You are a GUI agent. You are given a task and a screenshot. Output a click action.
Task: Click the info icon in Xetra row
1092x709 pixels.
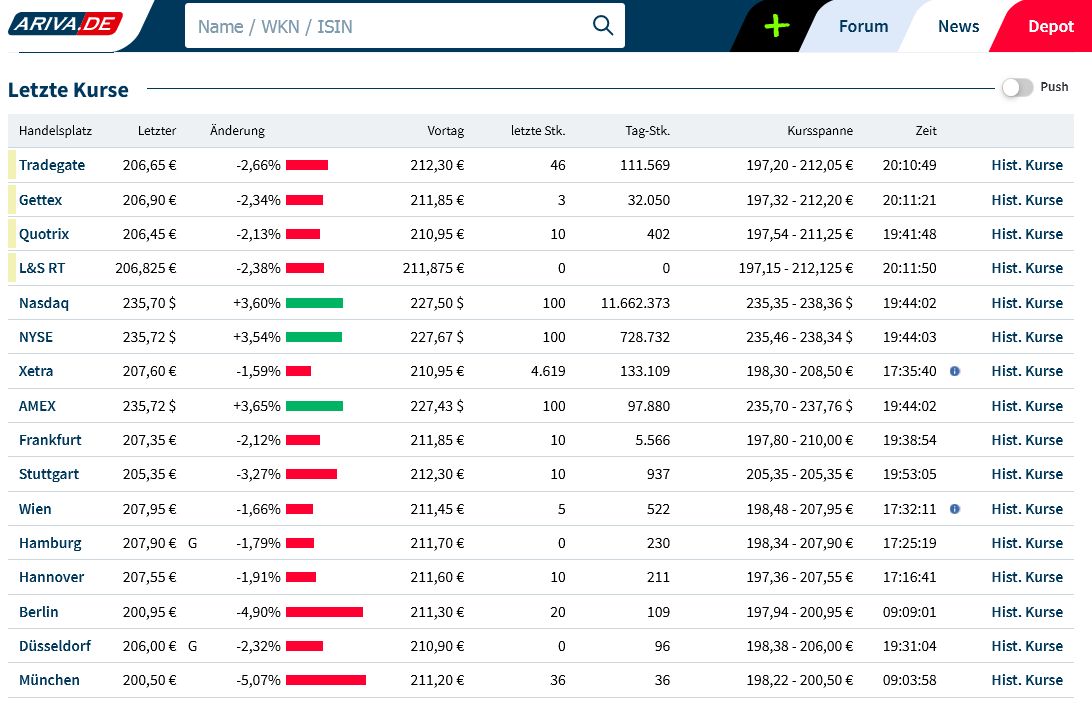(x=954, y=371)
